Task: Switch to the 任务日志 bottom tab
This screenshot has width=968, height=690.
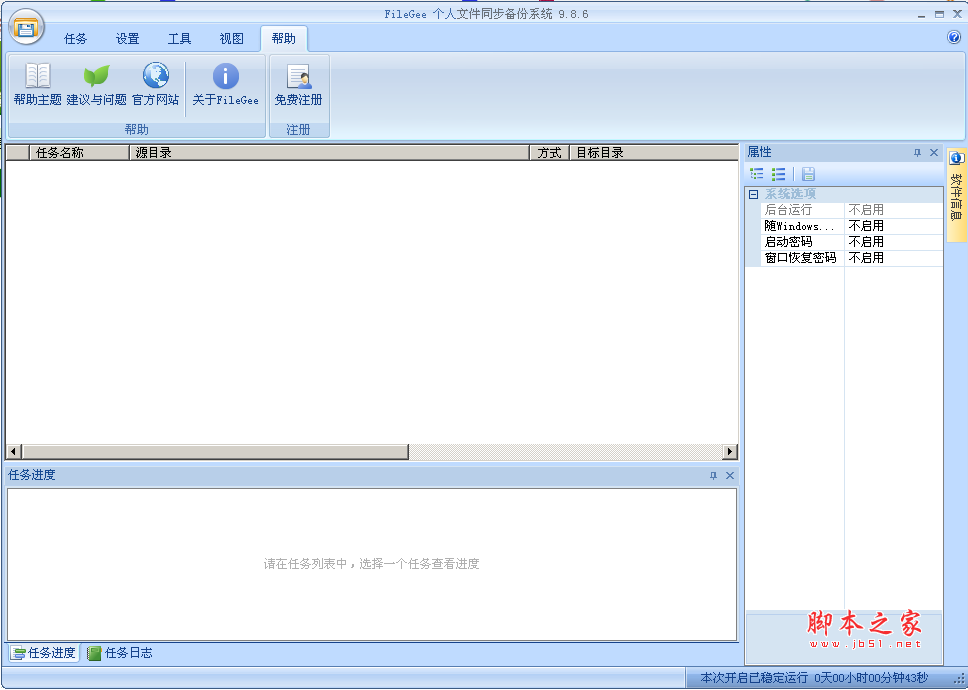Action: [x=120, y=653]
